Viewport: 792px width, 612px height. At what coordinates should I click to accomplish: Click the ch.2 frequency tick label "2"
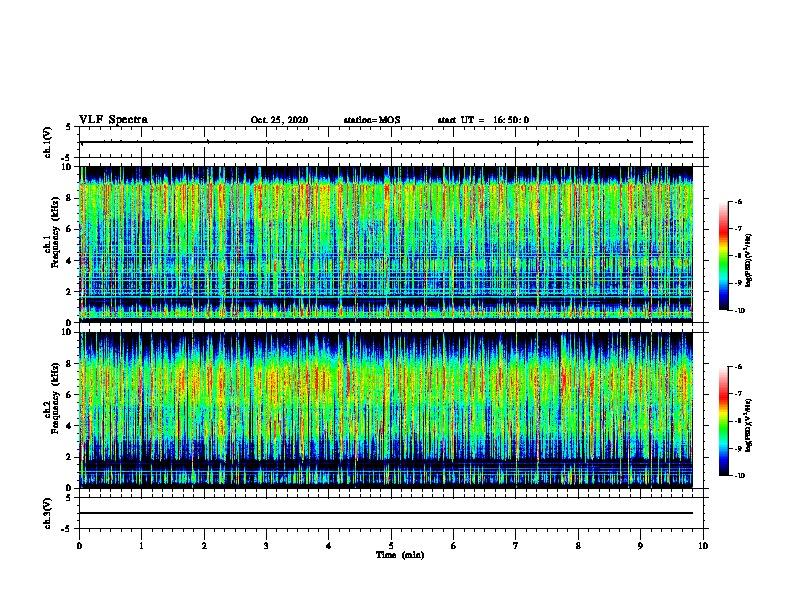click(69, 457)
